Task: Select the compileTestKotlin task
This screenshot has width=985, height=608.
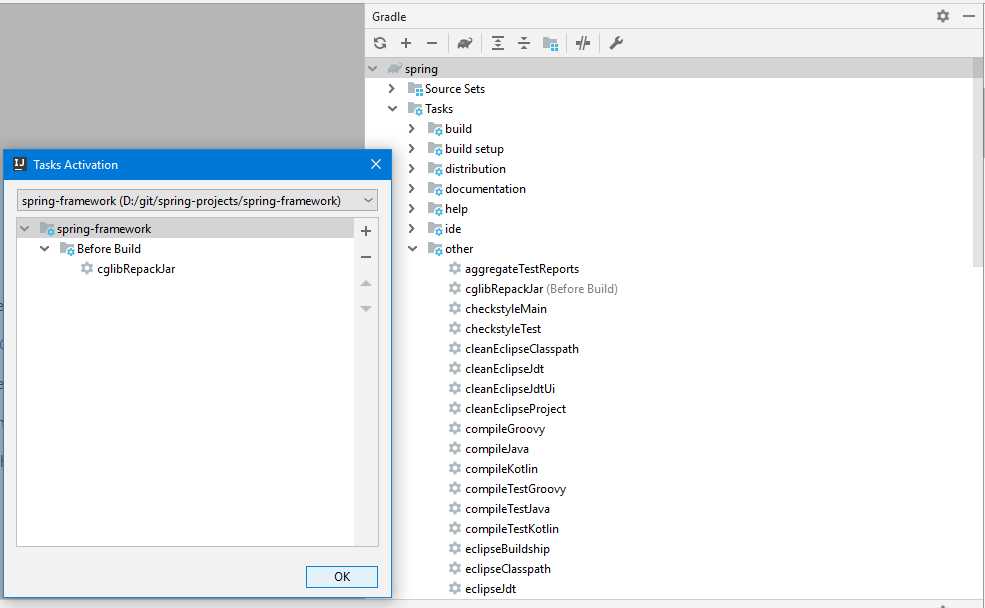Action: (x=512, y=529)
